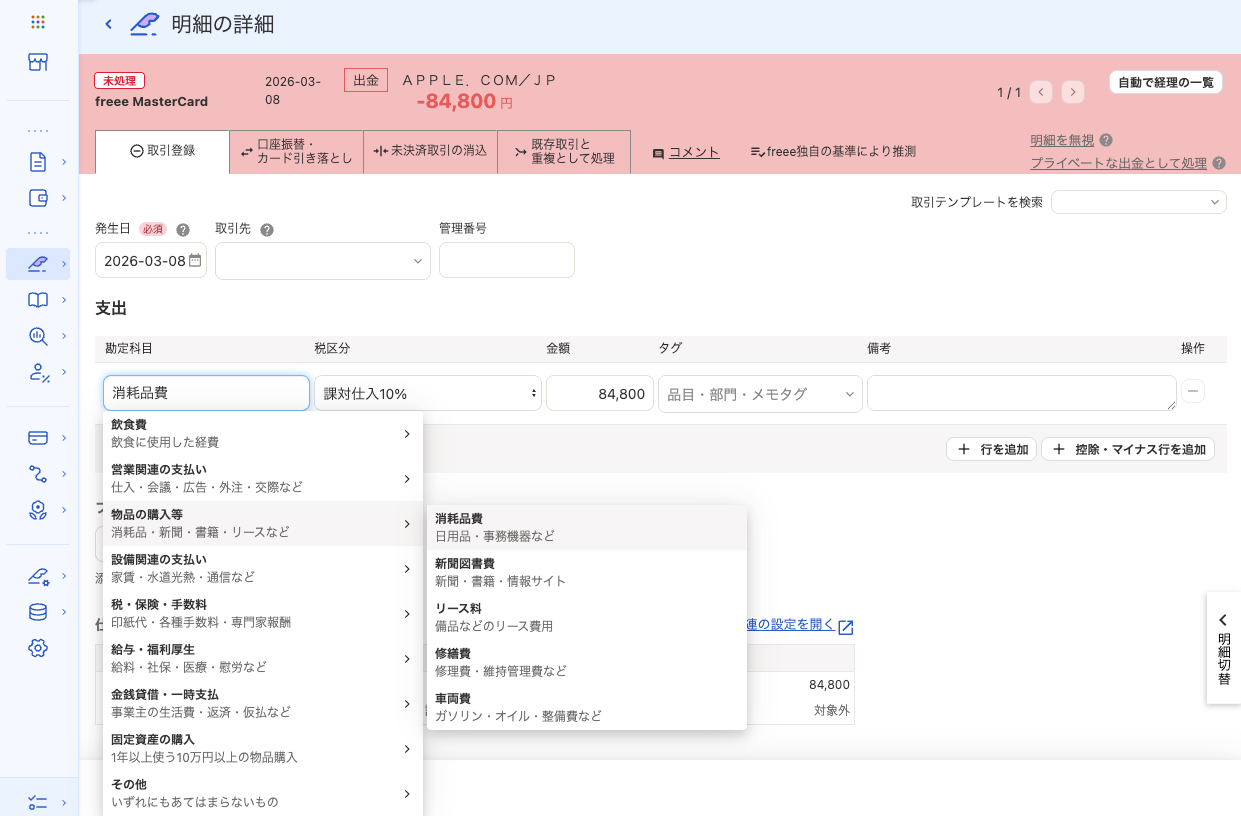Open the 取引テンプレートを検索 dropdown
The image size is (1241, 816).
(1139, 202)
